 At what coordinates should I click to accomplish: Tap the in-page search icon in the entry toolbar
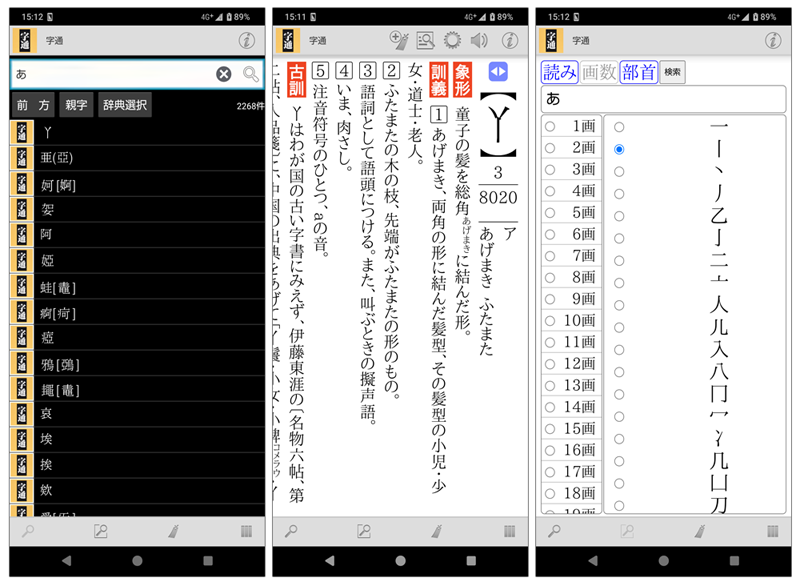426,41
